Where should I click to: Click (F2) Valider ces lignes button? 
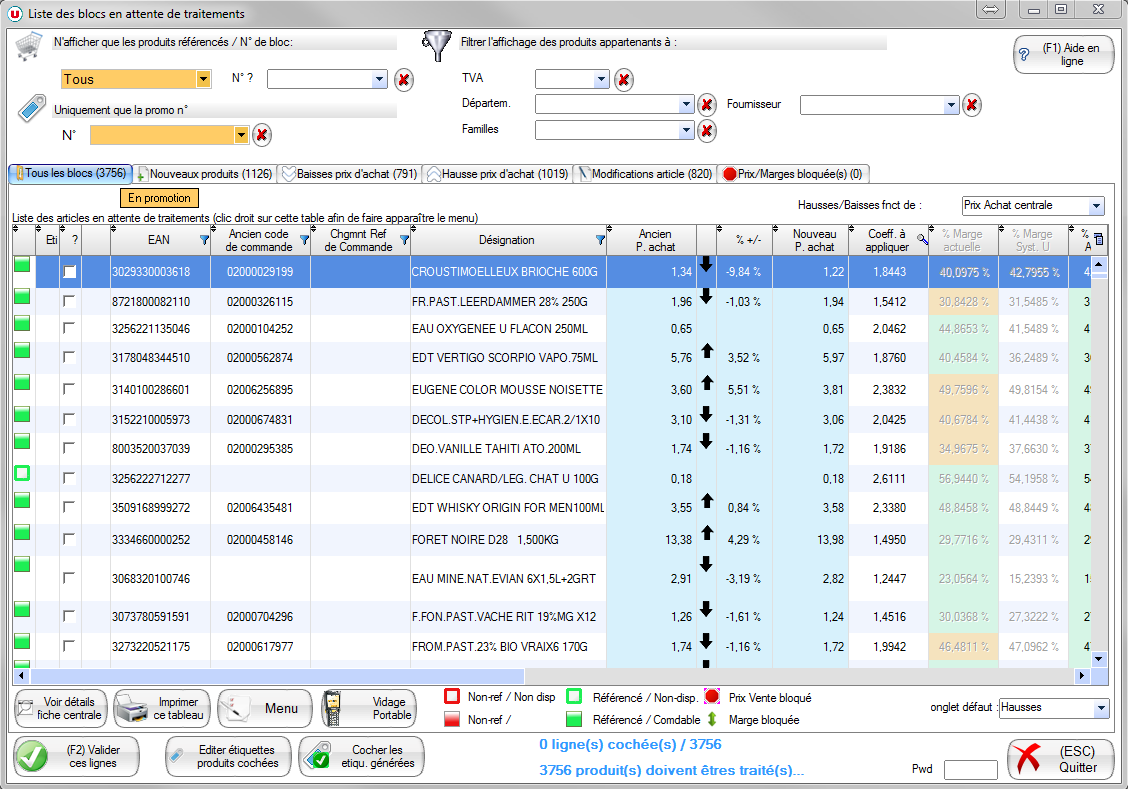(x=77, y=756)
